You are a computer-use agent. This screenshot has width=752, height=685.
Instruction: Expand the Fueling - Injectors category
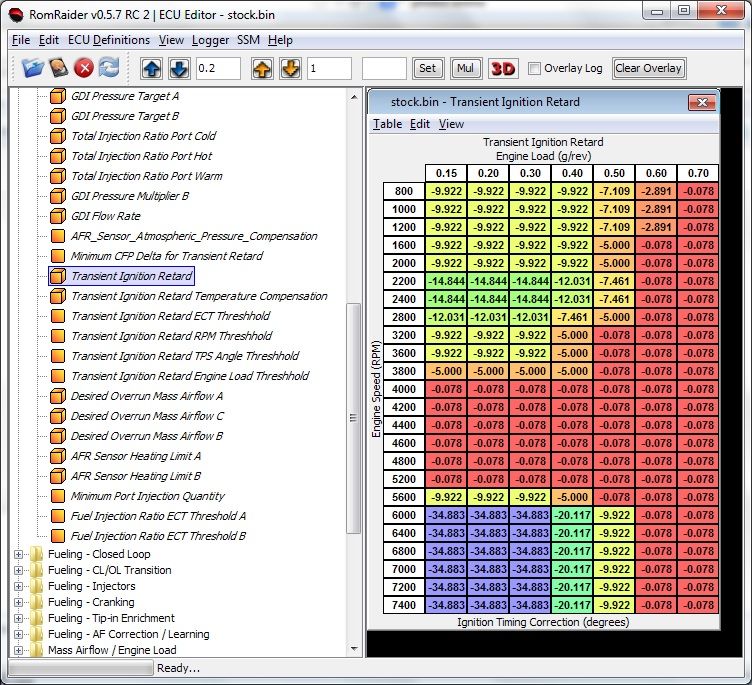pos(18,586)
